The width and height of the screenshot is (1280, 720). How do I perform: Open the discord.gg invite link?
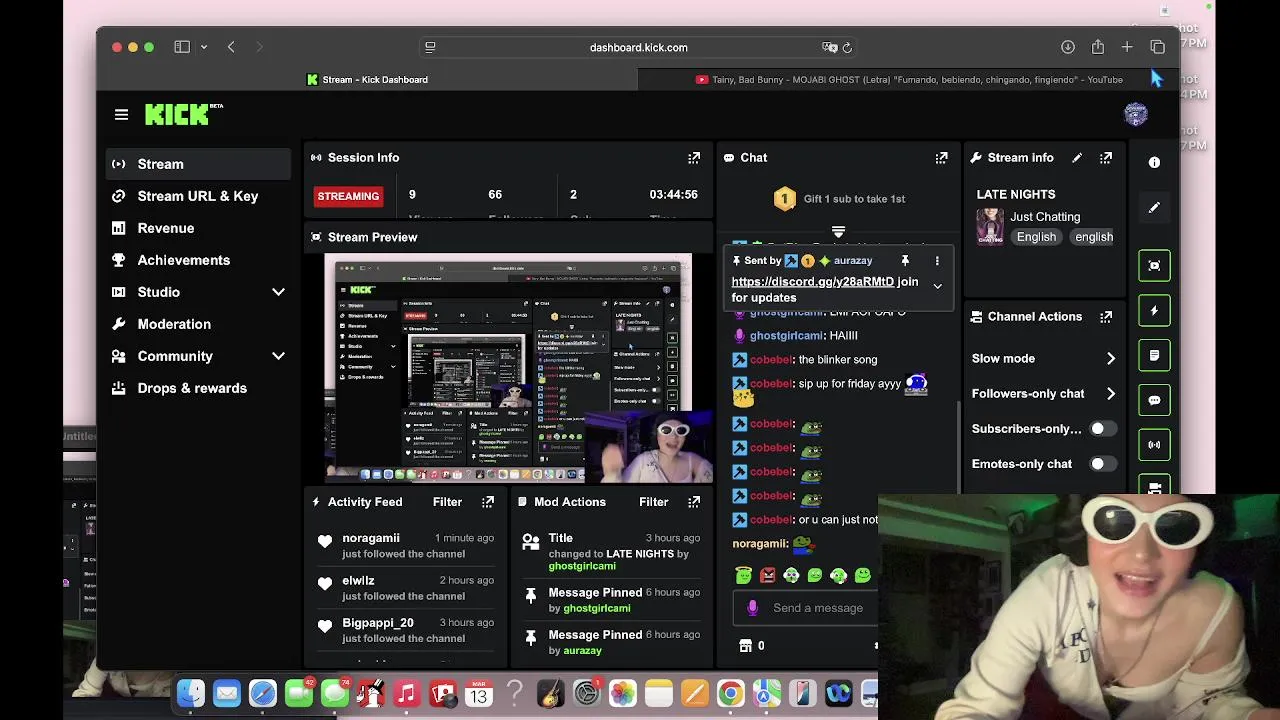(x=812, y=282)
